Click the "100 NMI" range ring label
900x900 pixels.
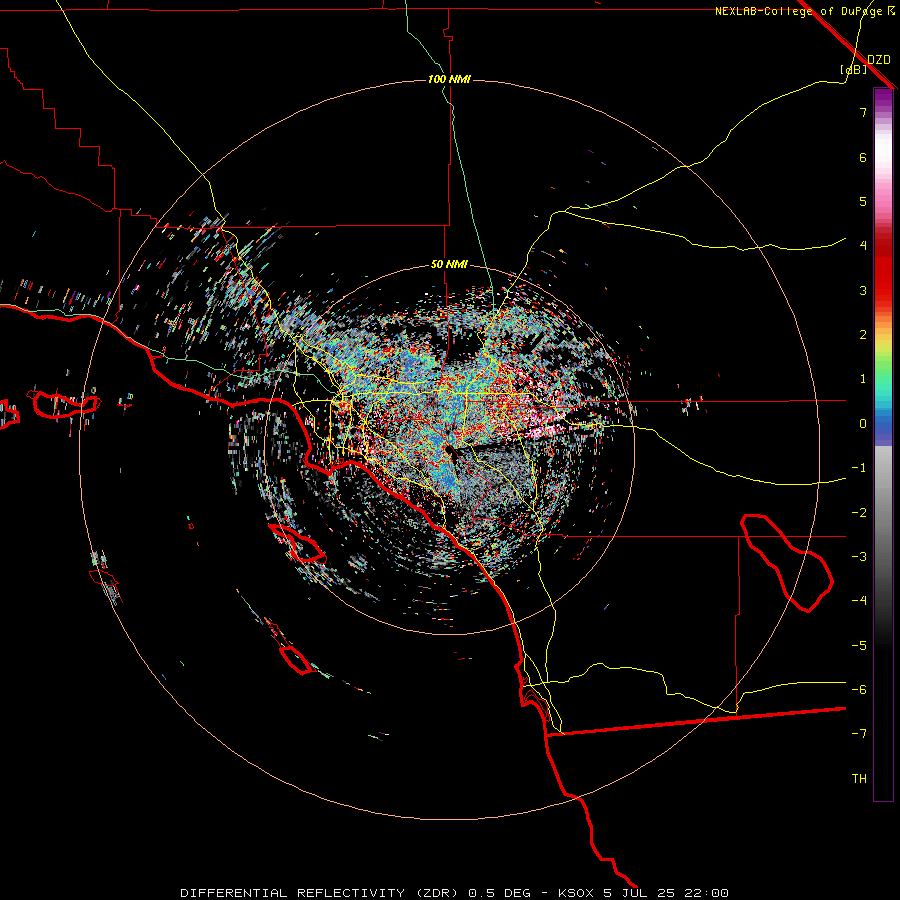[x=449, y=79]
